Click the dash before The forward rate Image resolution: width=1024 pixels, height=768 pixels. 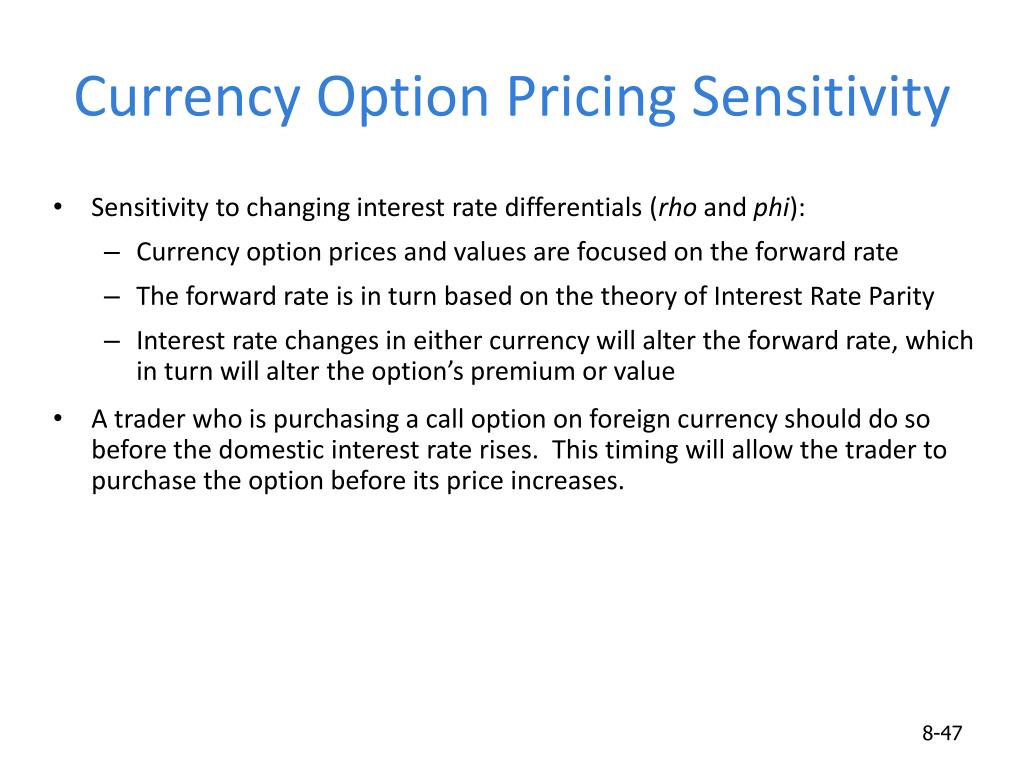pos(112,297)
